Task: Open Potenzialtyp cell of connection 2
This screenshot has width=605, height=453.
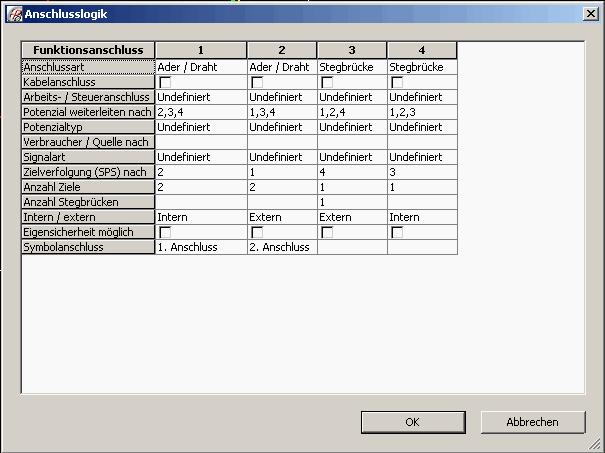Action: tap(282, 127)
